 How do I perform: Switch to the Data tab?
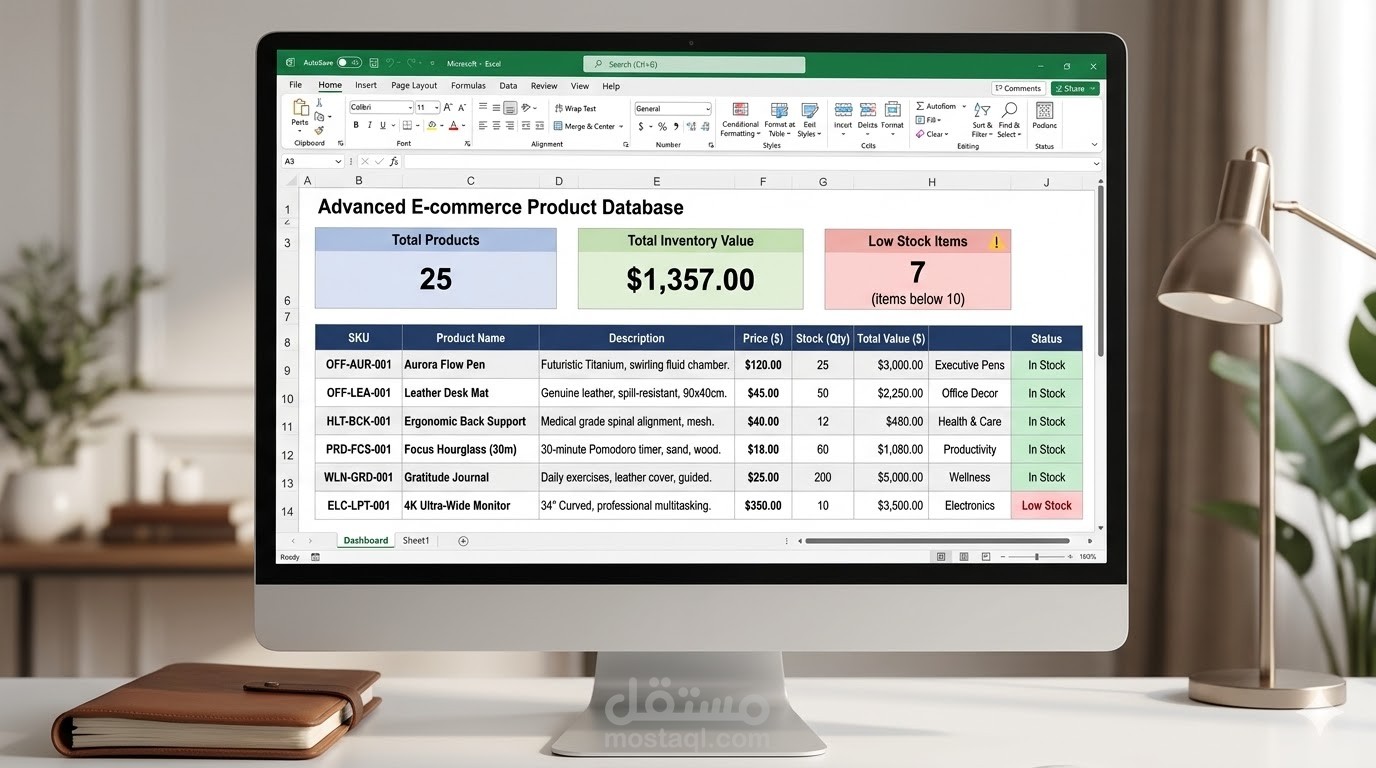click(508, 86)
